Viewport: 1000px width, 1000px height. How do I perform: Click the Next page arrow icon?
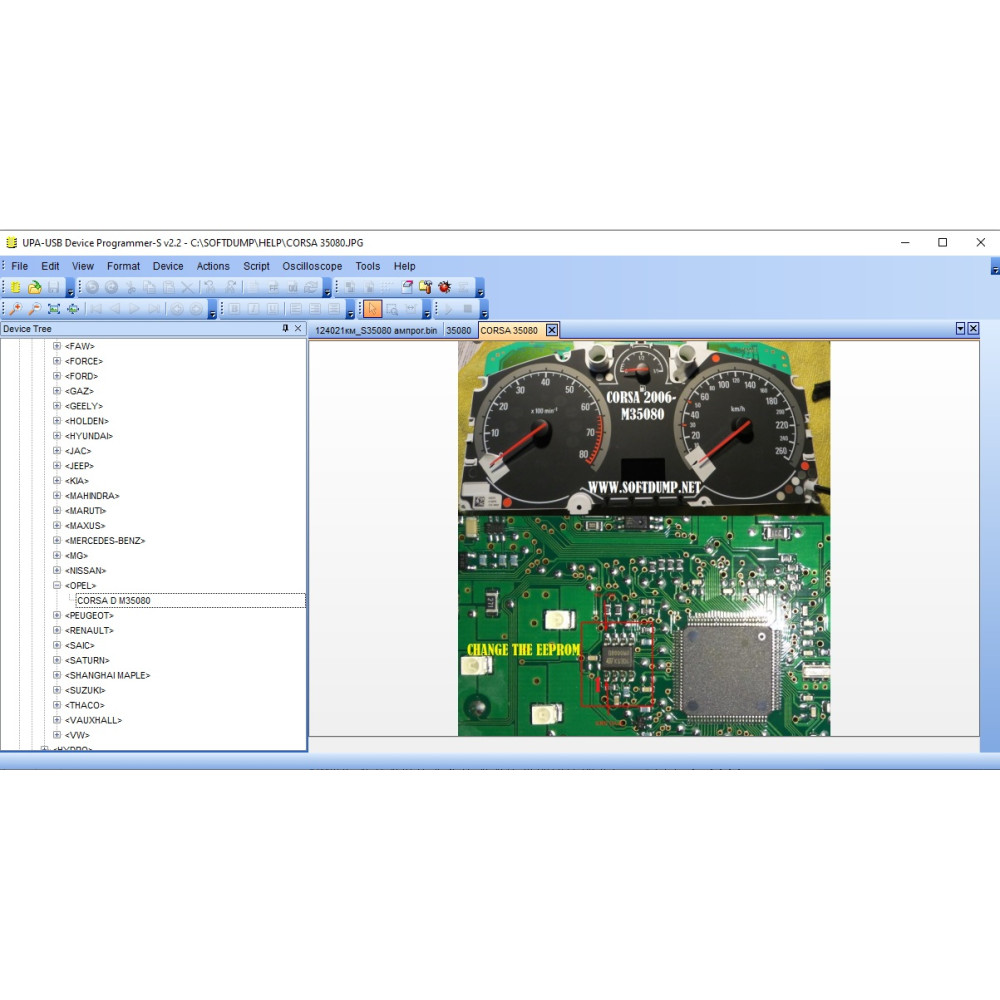pos(134,309)
